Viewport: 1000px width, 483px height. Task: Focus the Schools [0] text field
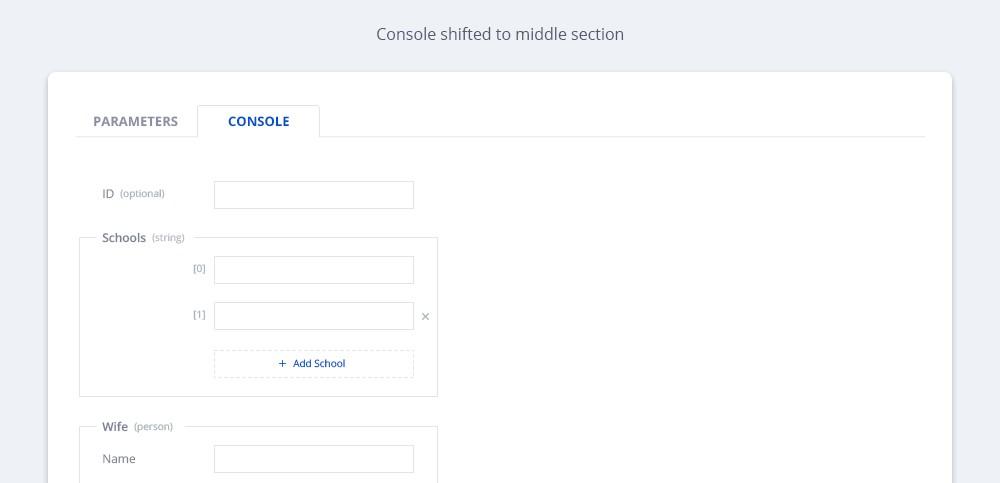coord(314,270)
